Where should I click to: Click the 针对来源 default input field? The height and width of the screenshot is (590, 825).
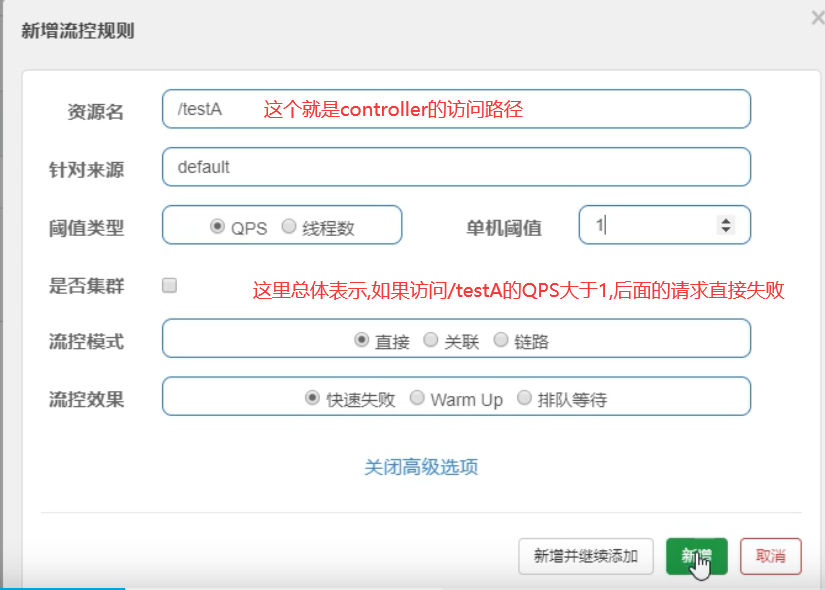pos(456,167)
